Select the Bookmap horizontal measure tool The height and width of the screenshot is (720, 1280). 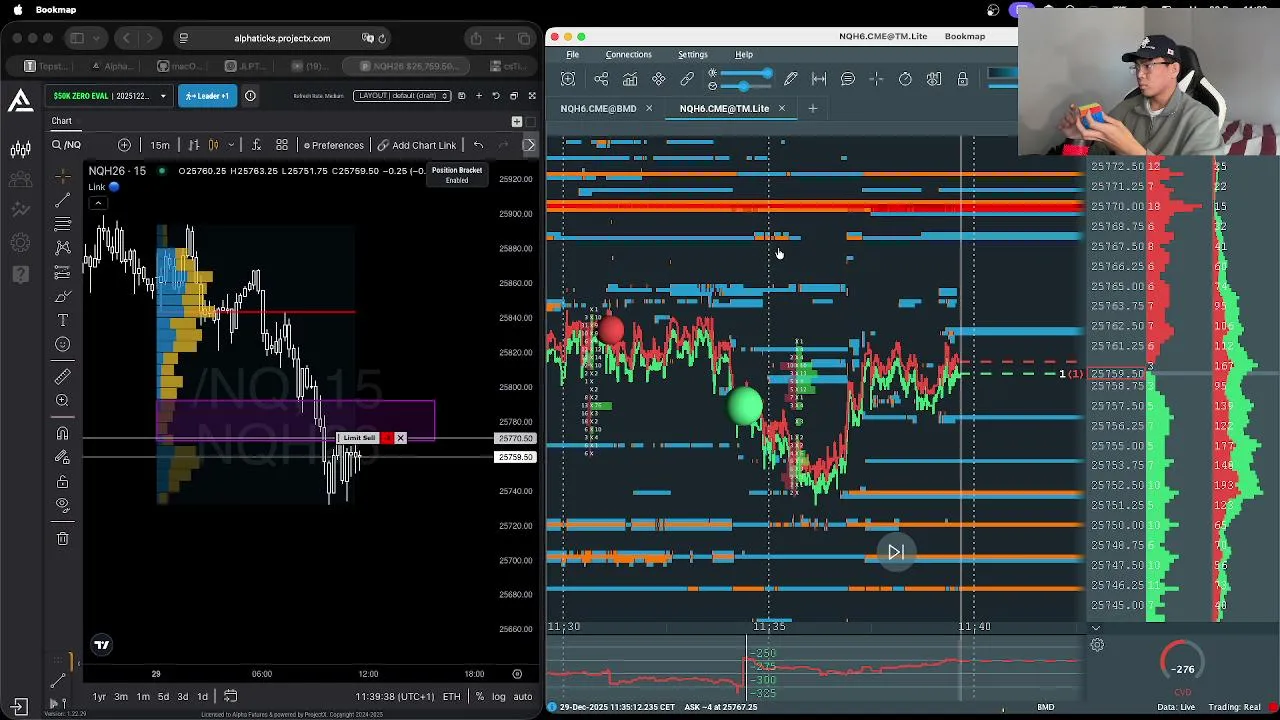819,79
